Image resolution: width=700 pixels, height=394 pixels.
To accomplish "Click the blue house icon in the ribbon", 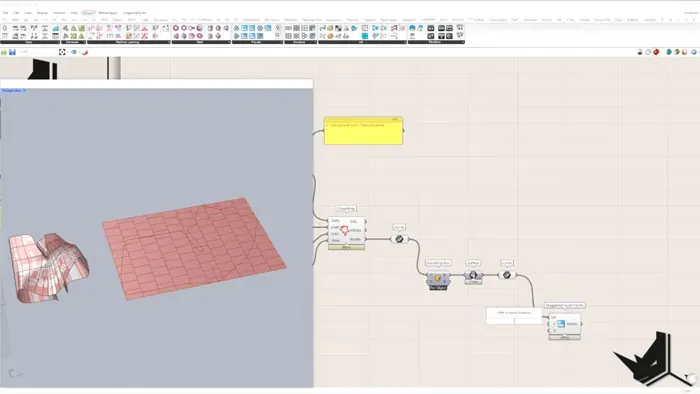I will 412,28.
